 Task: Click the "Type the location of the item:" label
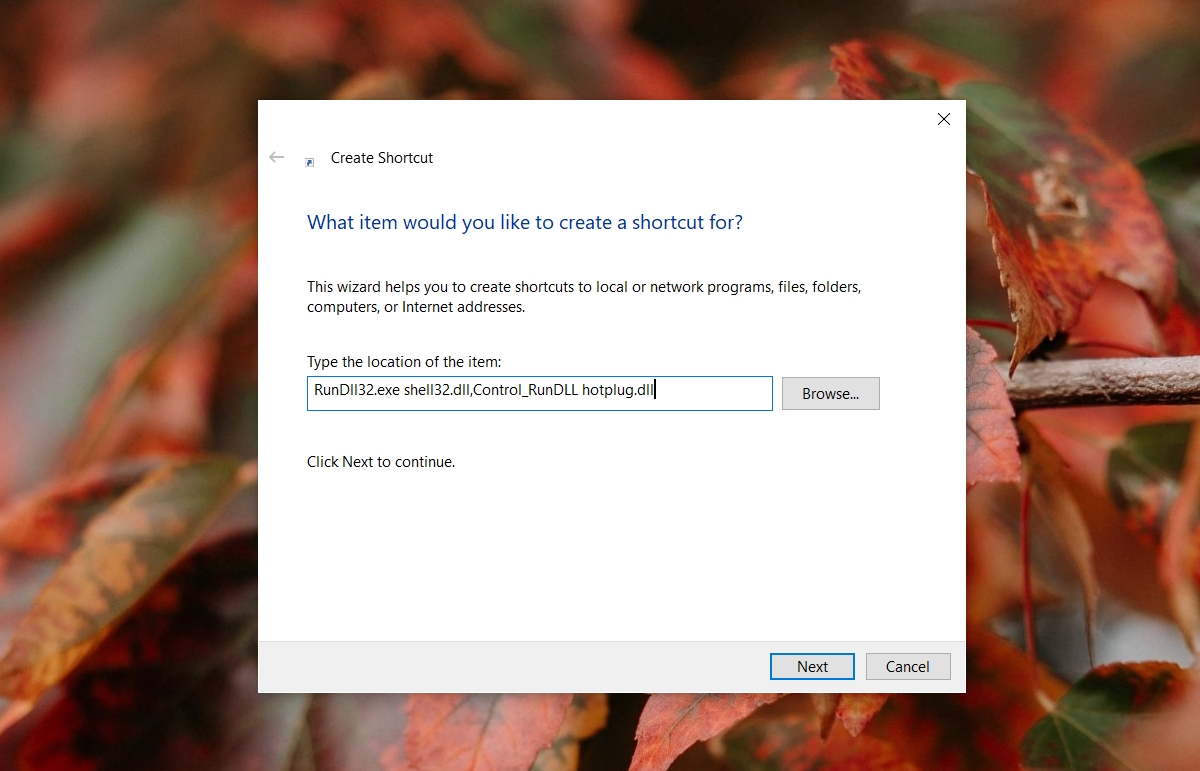[404, 361]
